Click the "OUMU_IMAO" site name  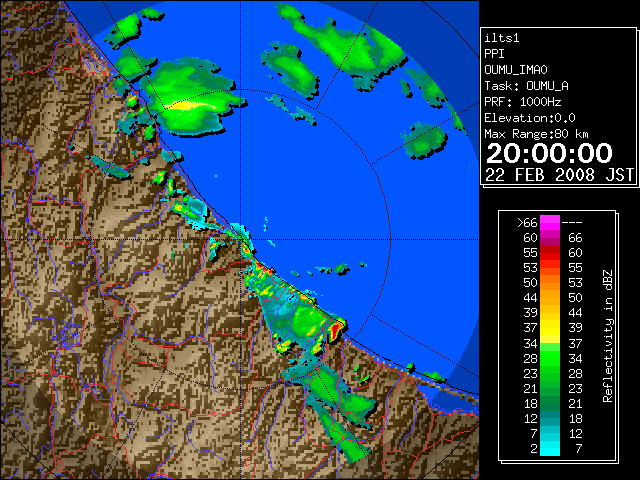516,70
